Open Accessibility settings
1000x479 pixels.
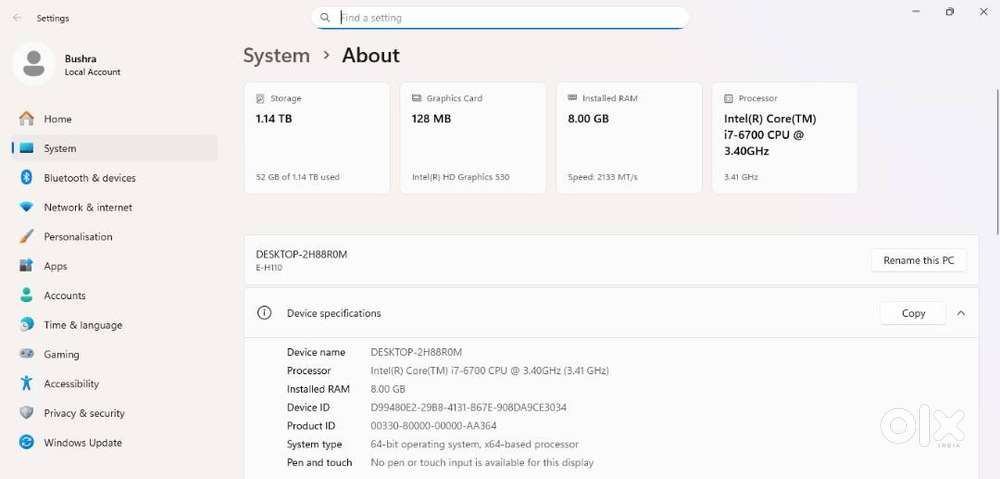71,384
